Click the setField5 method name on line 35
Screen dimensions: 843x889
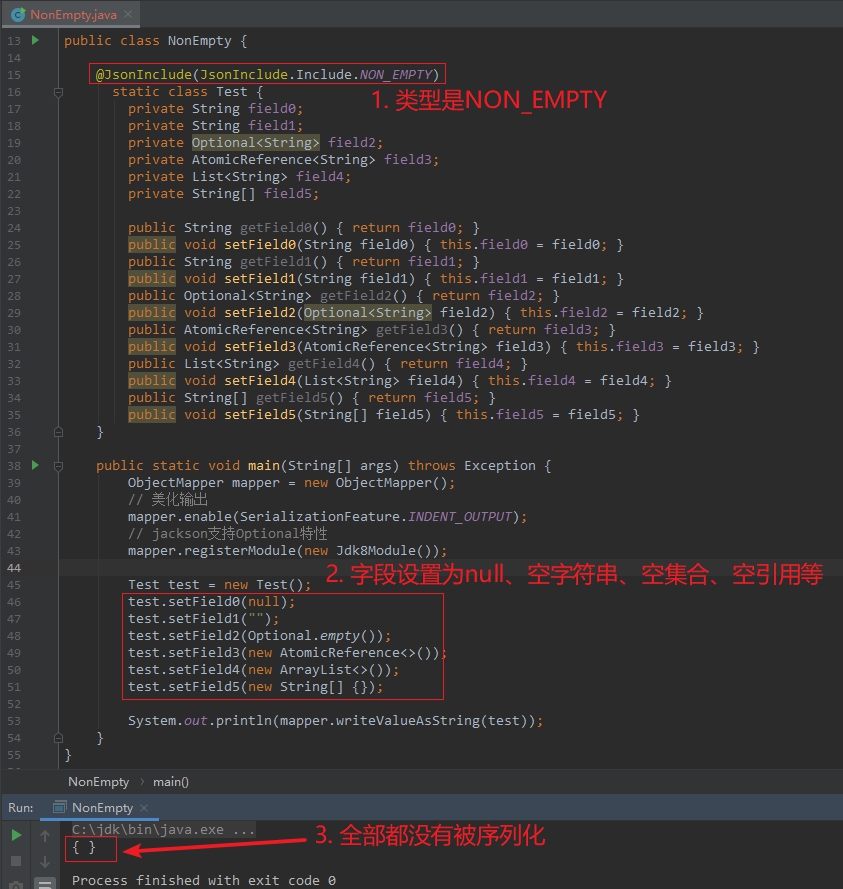260,414
